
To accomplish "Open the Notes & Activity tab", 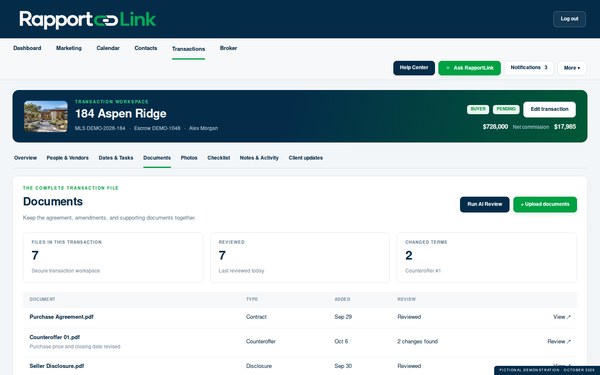I will tap(259, 158).
